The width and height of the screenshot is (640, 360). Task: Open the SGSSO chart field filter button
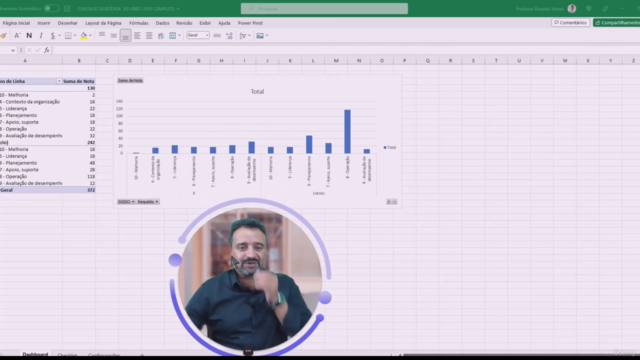tap(126, 202)
